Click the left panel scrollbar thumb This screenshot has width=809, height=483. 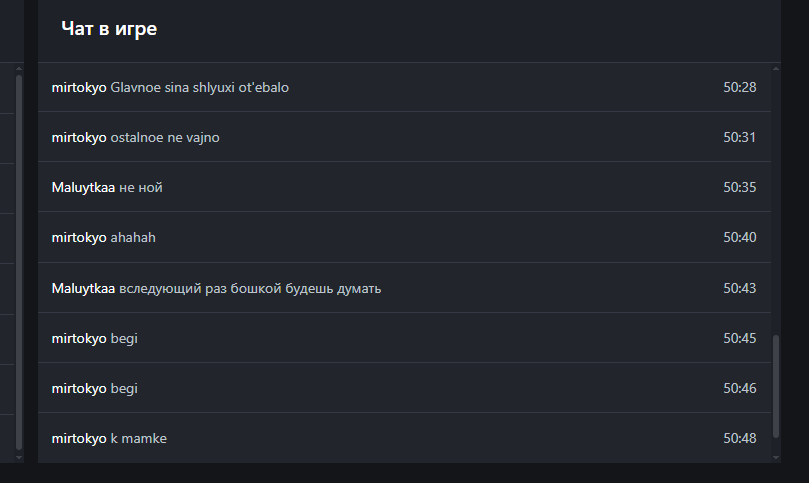pyautogui.click(x=19, y=260)
